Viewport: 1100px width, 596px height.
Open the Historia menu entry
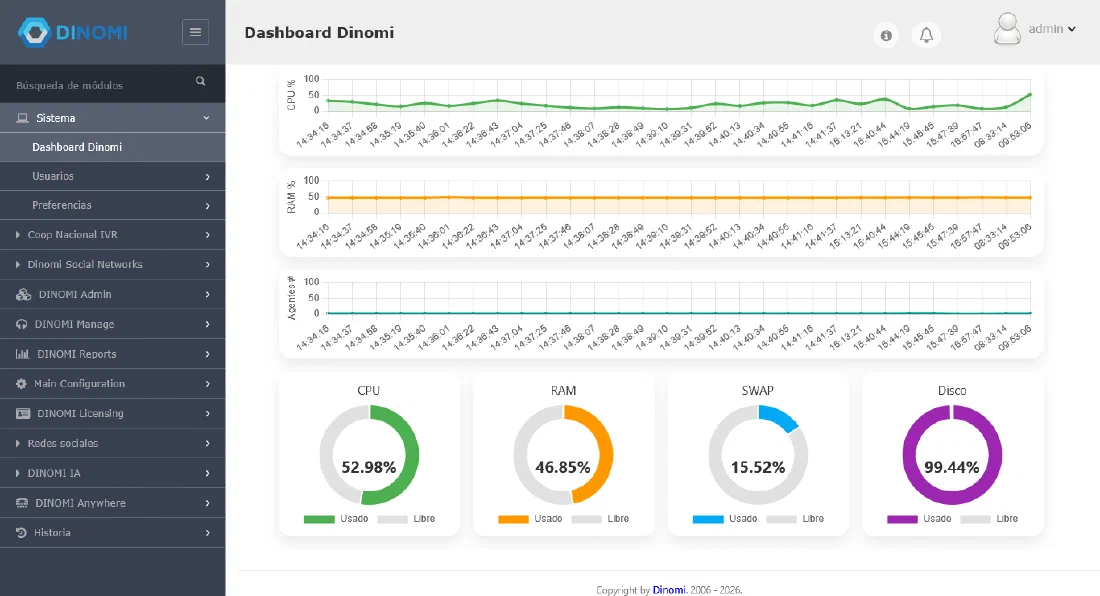[x=112, y=533]
